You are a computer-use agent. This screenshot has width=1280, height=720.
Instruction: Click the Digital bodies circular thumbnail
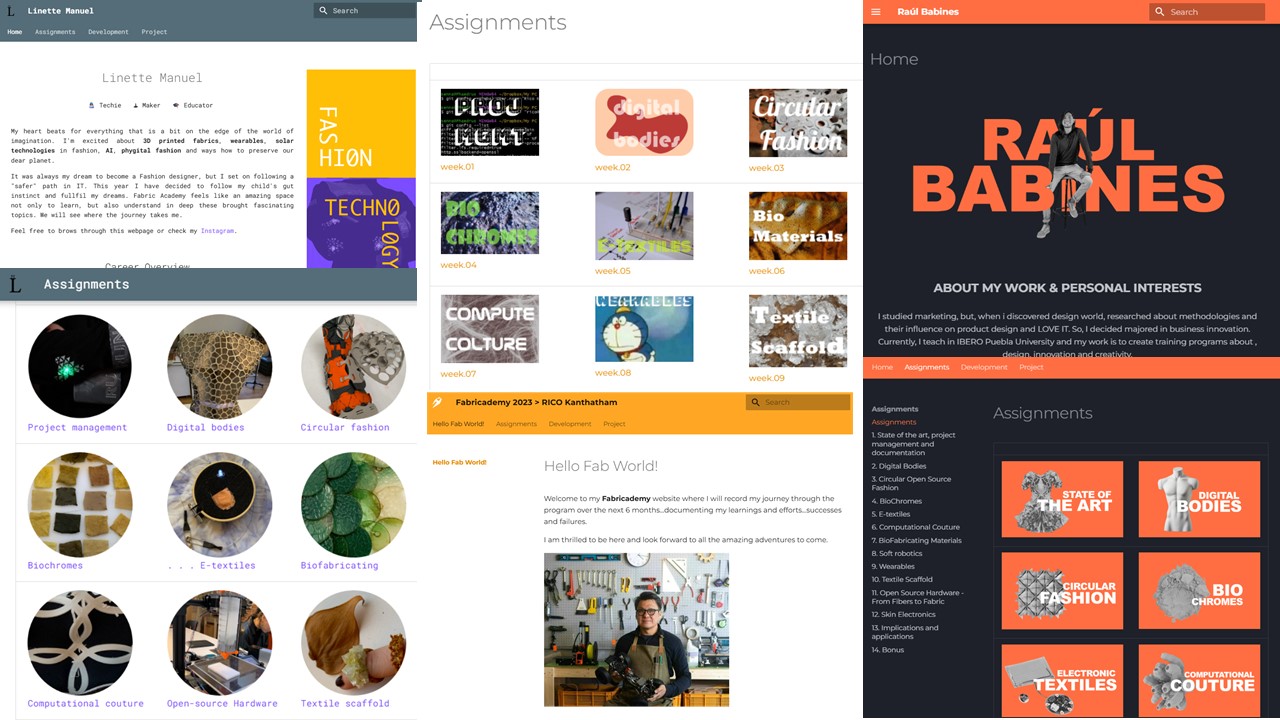220,366
